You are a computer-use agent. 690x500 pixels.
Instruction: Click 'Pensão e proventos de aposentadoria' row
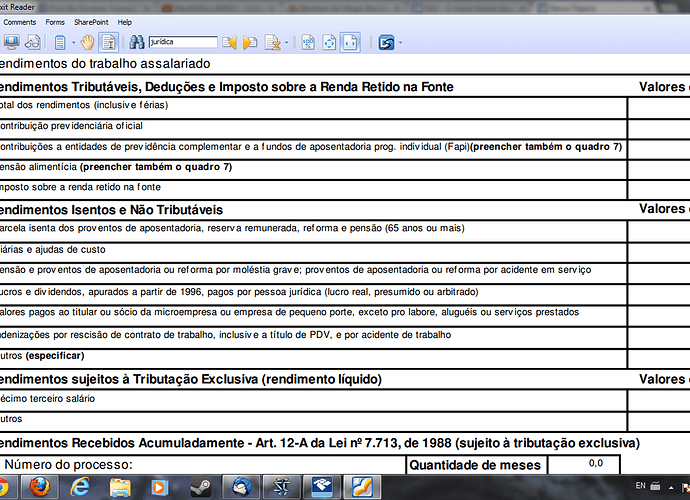click(296, 270)
